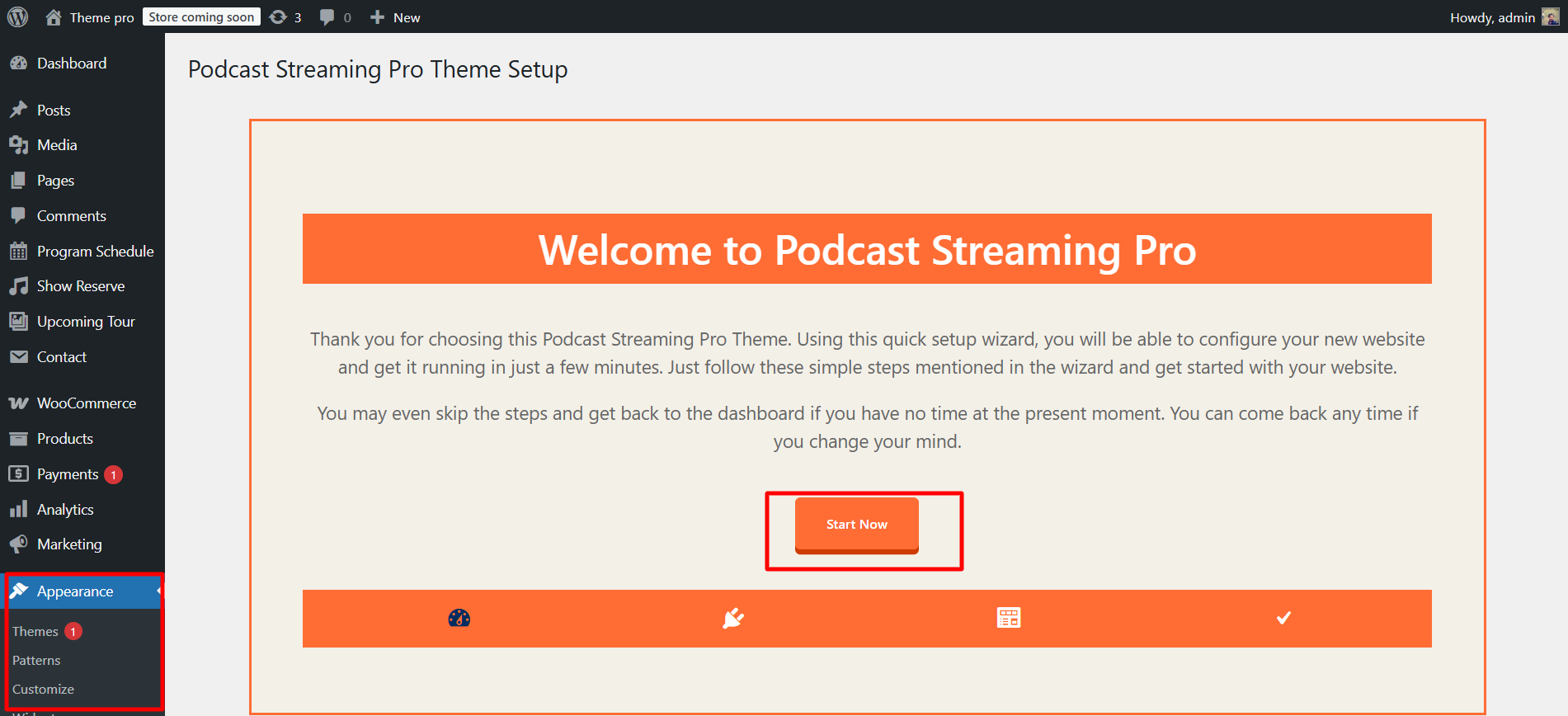
Task: Open the New content menu
Action: pos(396,17)
